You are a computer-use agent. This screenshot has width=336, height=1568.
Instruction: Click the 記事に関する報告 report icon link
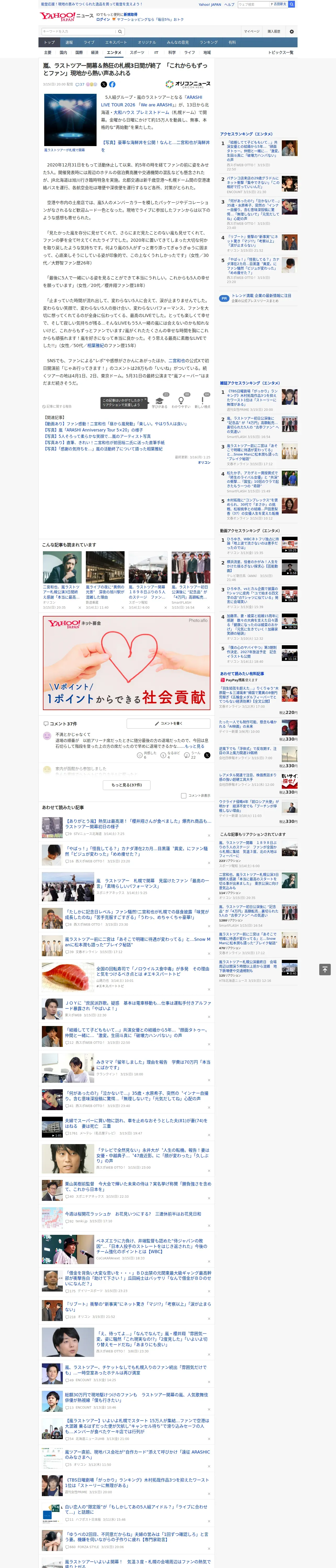pos(57,406)
